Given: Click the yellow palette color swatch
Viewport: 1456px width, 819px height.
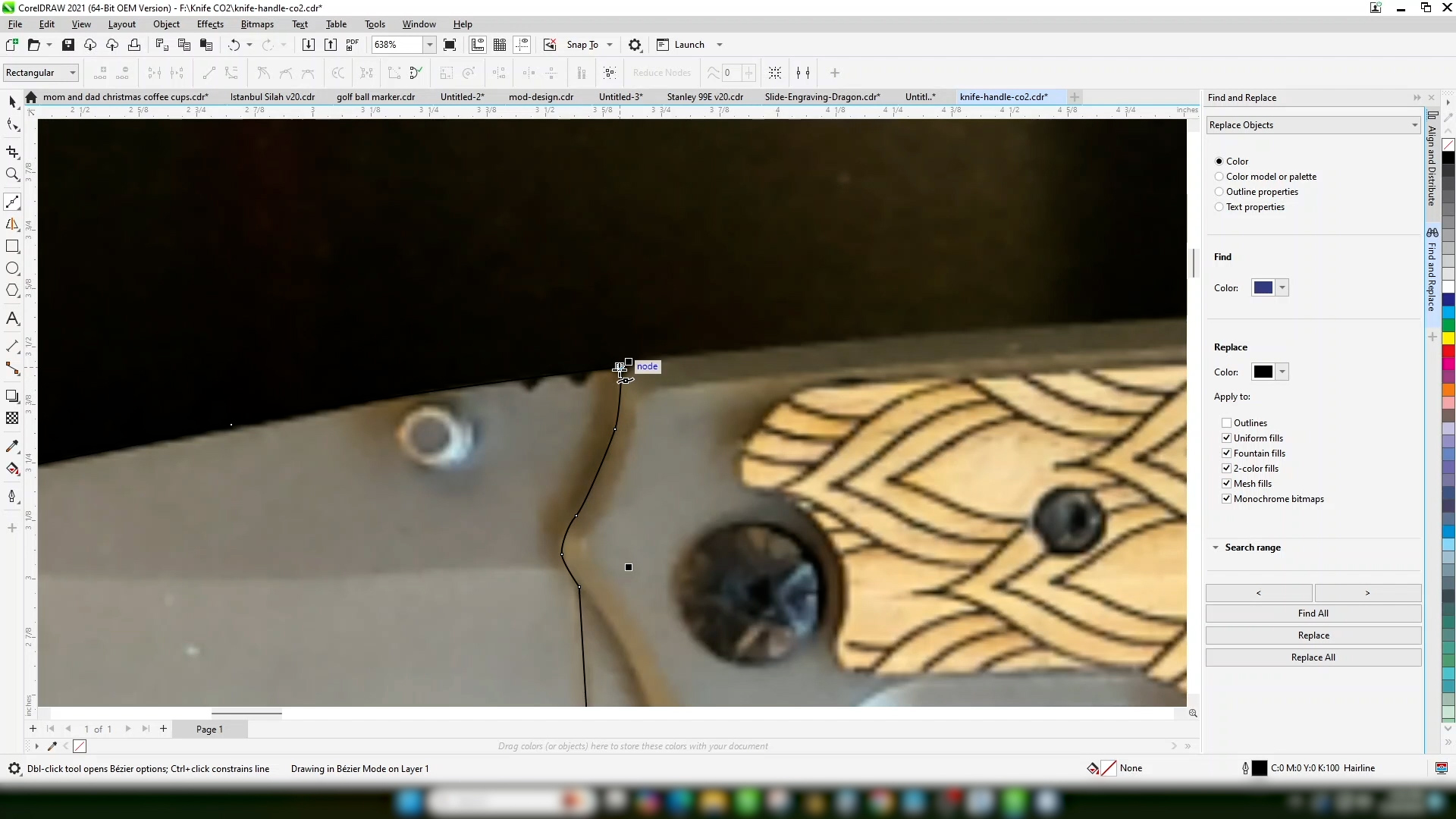Looking at the screenshot, I should 1448,338.
